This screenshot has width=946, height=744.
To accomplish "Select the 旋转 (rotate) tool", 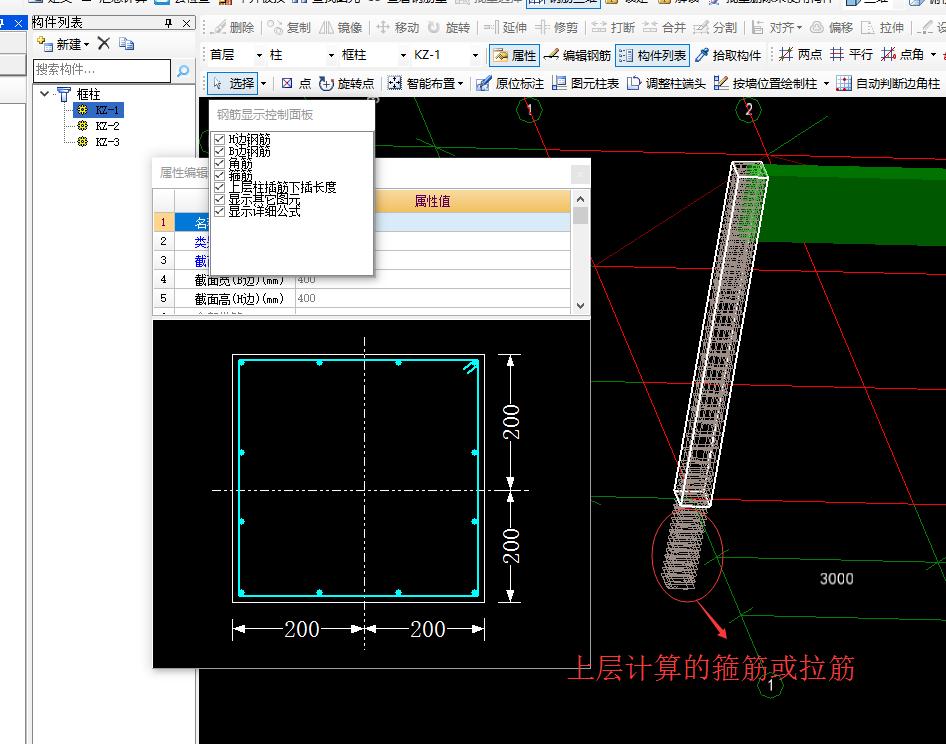I will (449, 27).
